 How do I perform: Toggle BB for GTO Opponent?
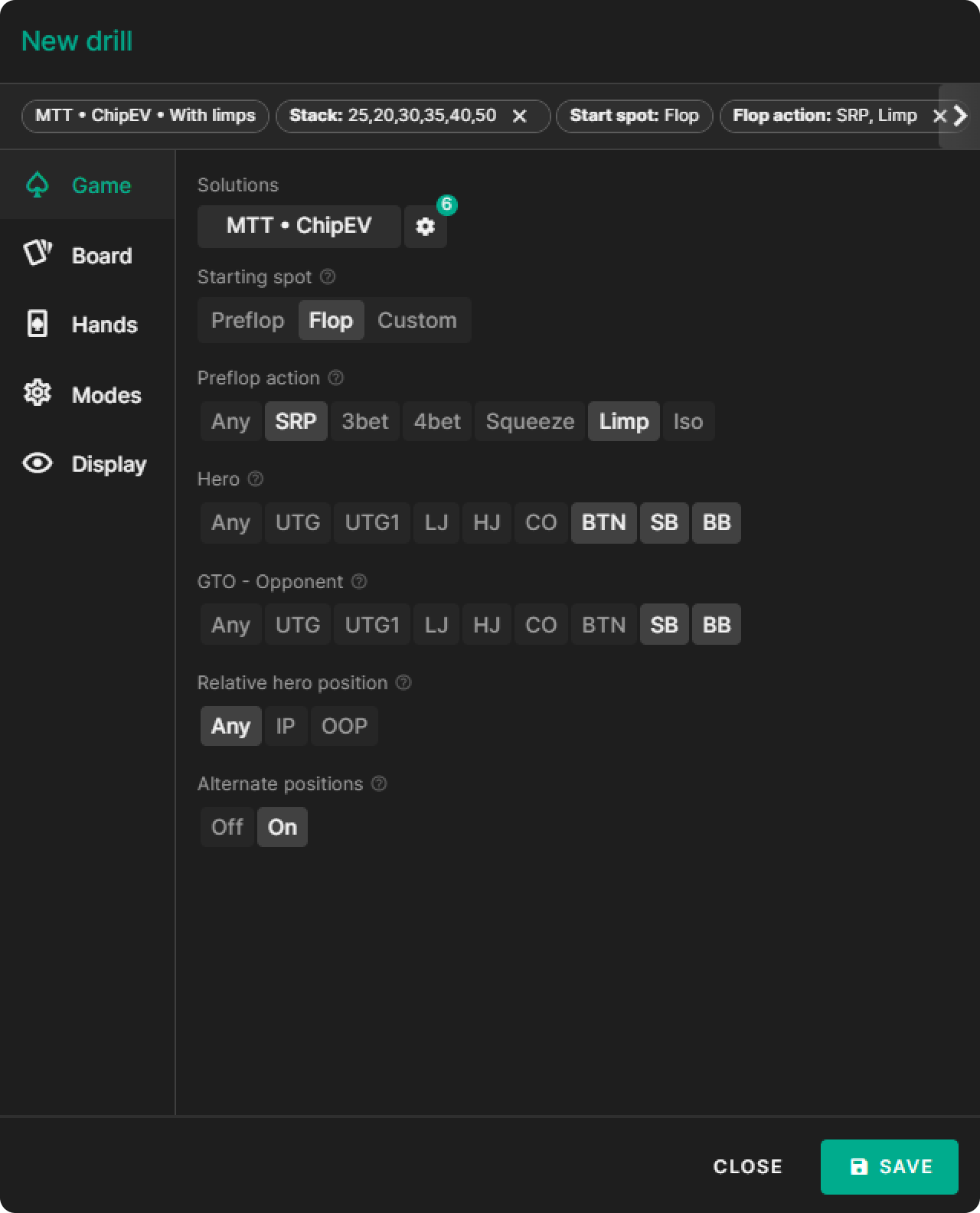tap(717, 624)
